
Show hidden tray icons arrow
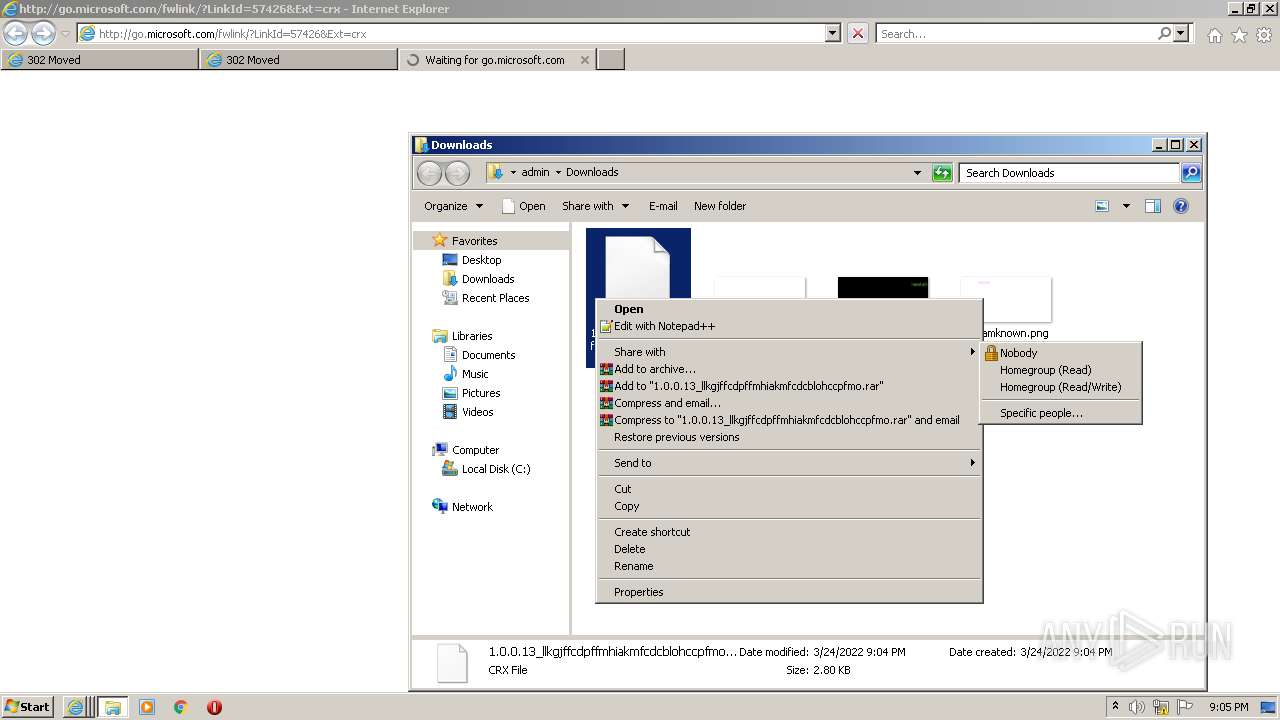pos(1115,706)
